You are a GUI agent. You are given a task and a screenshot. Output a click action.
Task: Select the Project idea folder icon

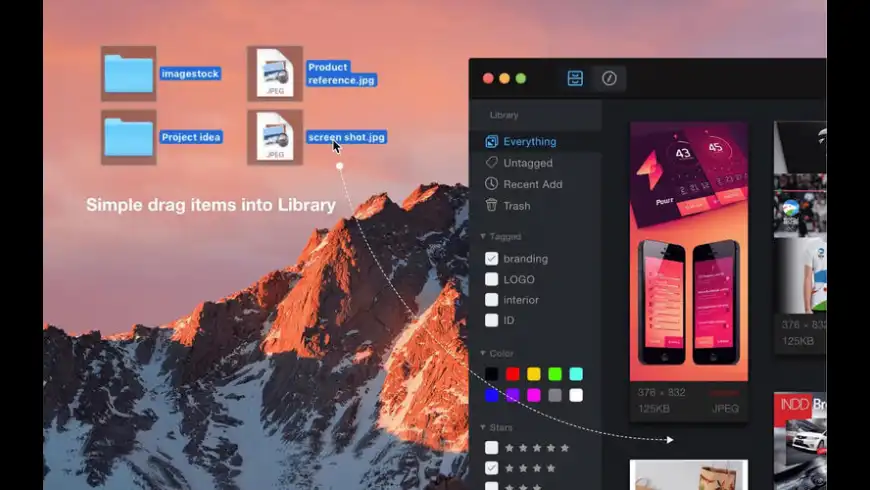click(128, 137)
